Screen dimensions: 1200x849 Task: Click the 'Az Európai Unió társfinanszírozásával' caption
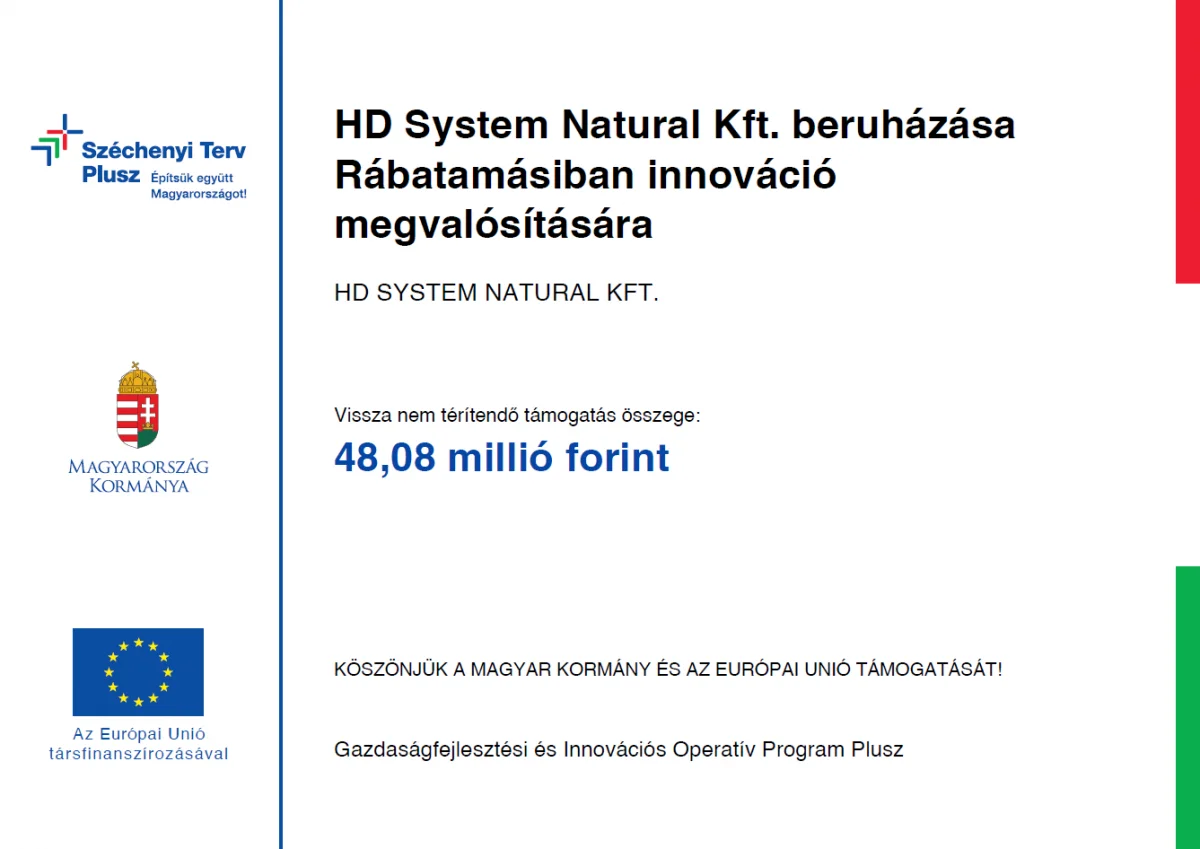click(x=138, y=744)
